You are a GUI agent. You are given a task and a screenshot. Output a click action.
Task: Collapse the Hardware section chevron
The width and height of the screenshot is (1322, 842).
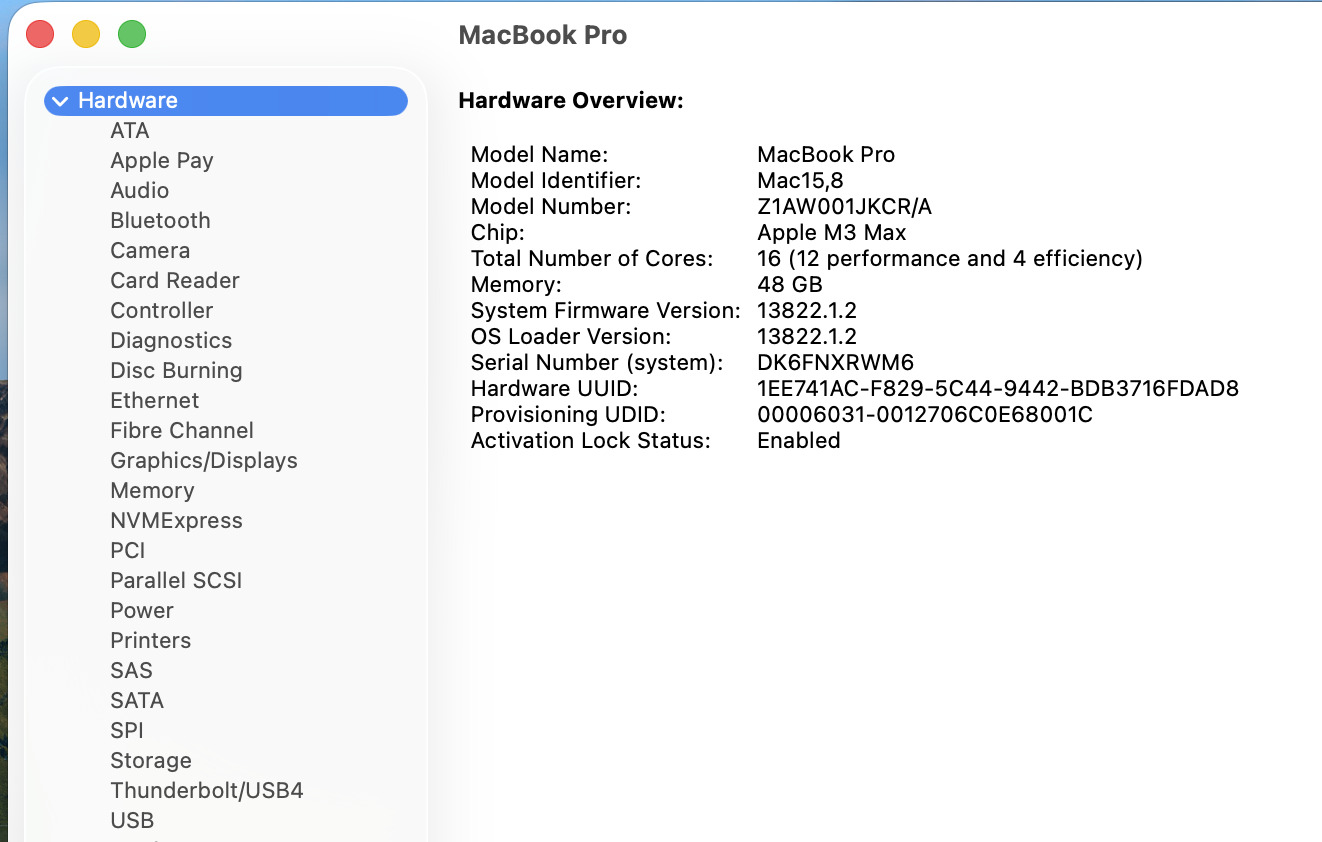pyautogui.click(x=61, y=101)
